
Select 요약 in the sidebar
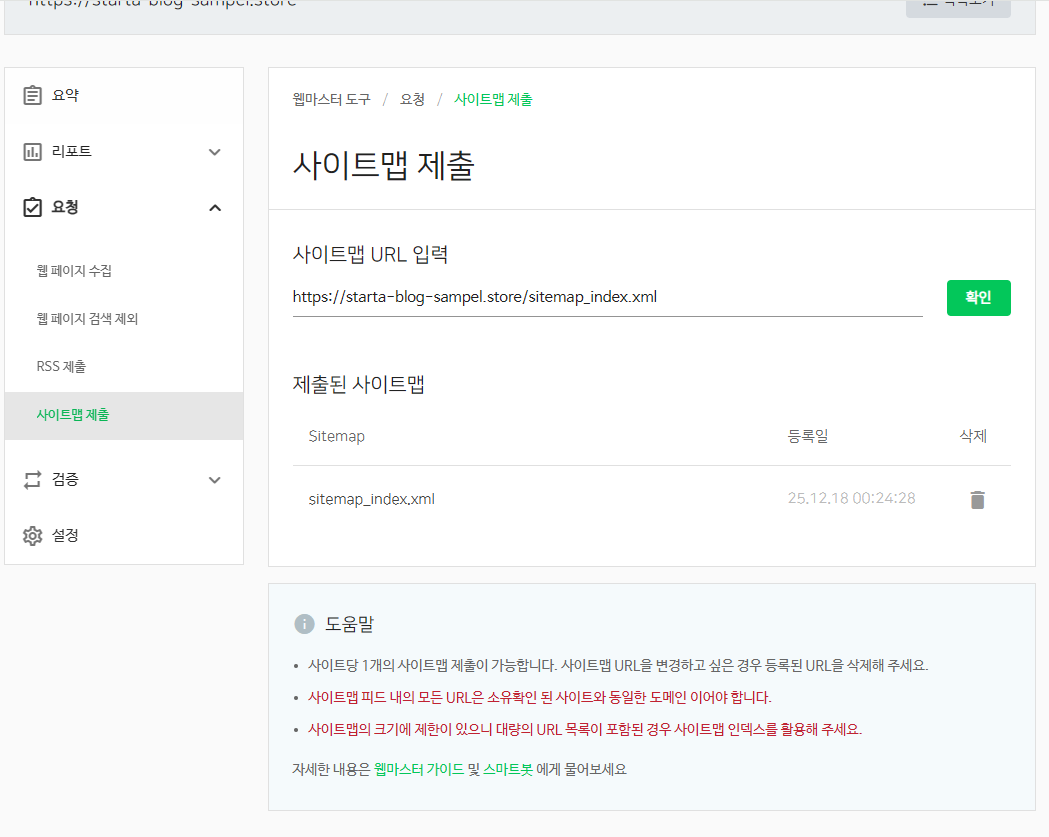click(x=124, y=95)
